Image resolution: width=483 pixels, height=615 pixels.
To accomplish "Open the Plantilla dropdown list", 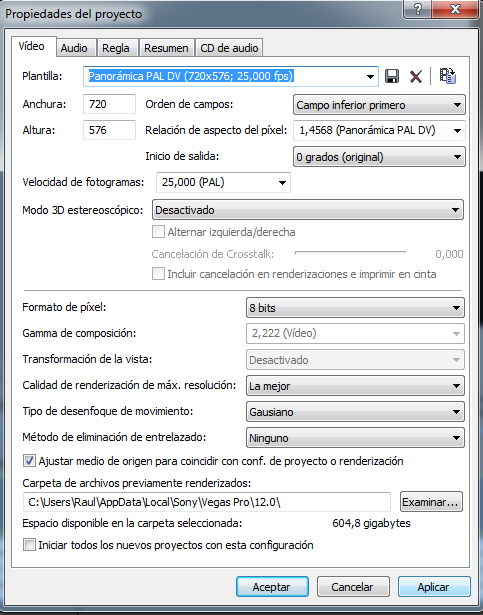I will pos(370,76).
